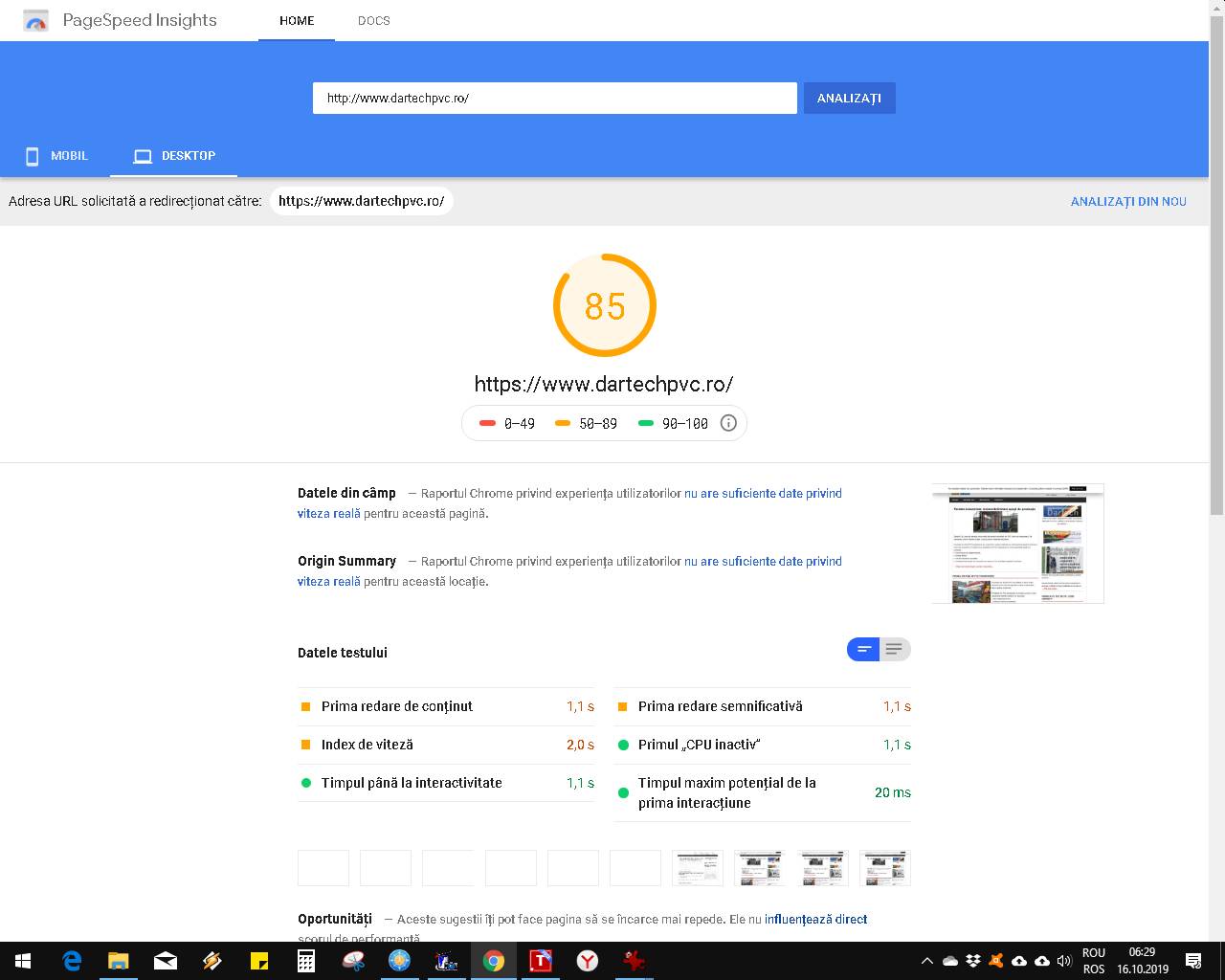Image resolution: width=1225 pixels, height=980 pixels.
Task: Click Index de viteză metric
Action: pos(446,745)
